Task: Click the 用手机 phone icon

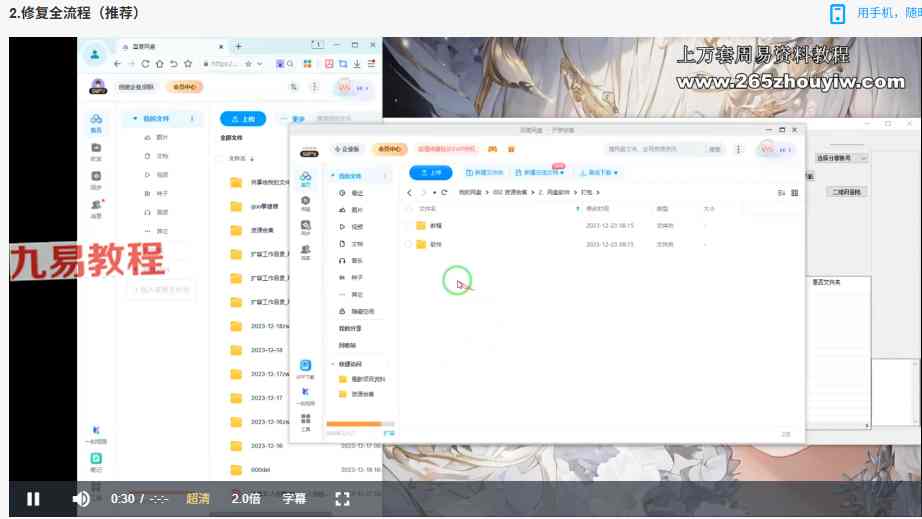Action: (838, 14)
